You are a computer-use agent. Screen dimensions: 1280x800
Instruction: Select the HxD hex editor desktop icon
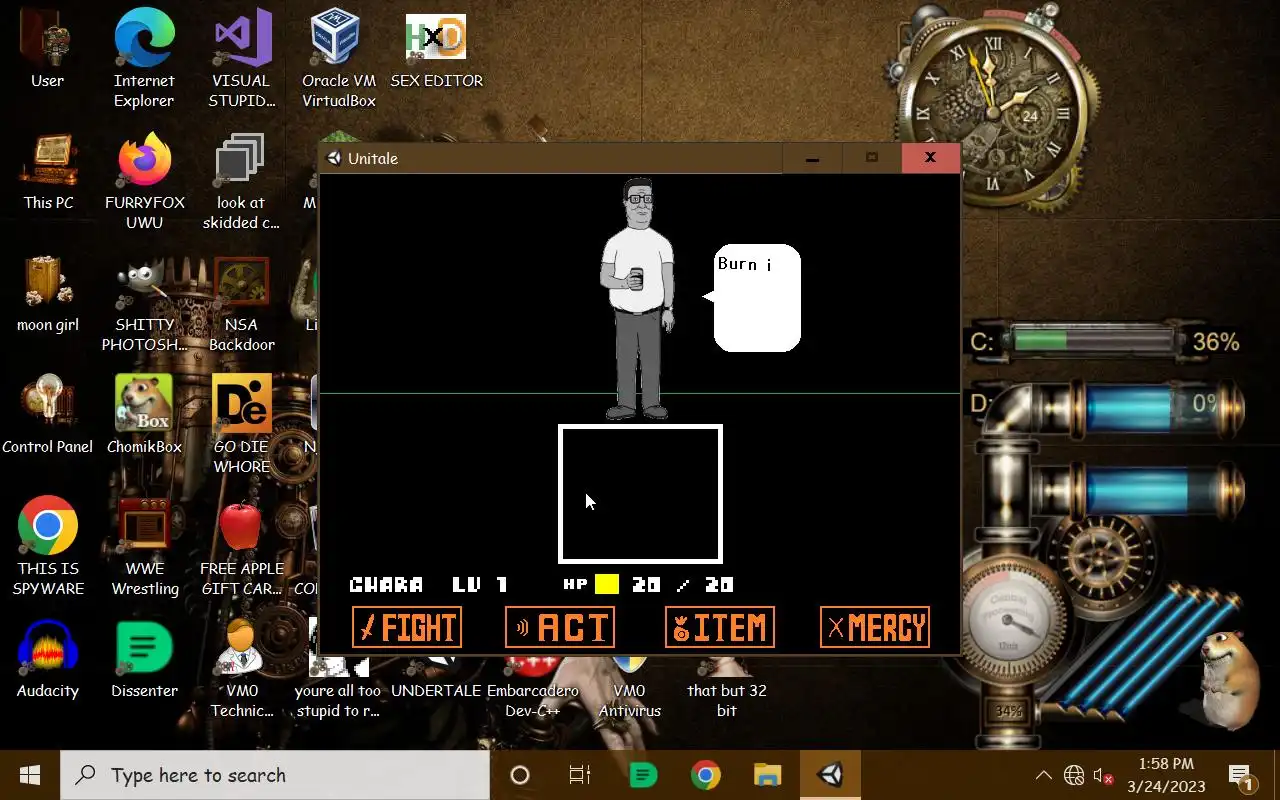point(436,50)
